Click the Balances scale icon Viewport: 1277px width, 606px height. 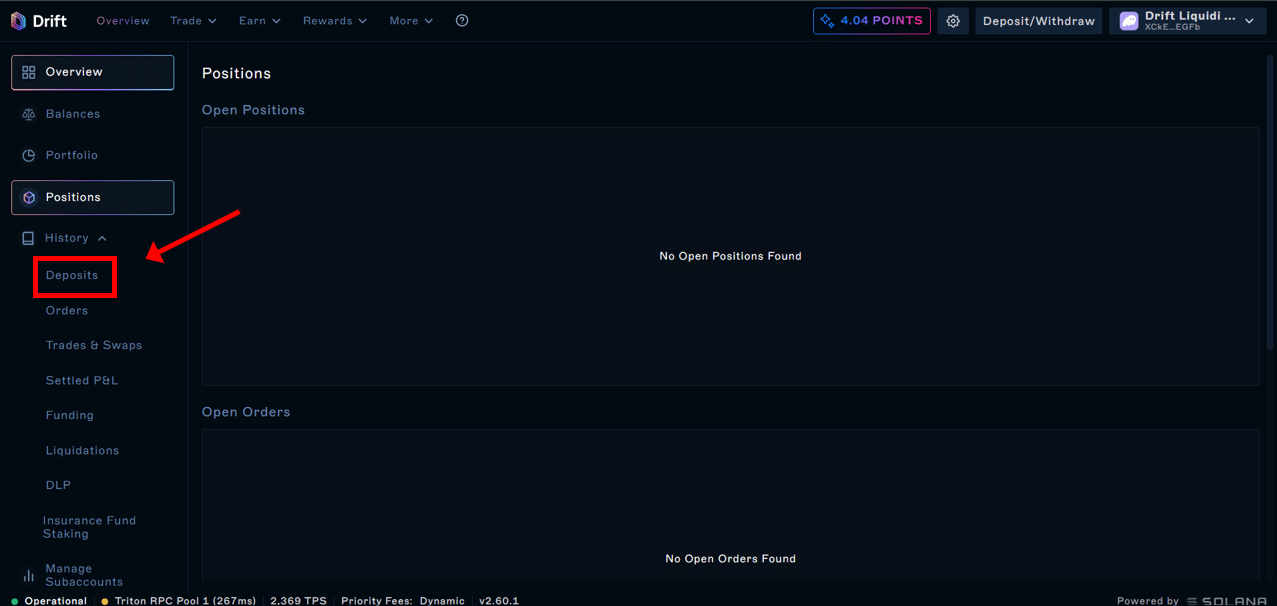[x=29, y=114]
